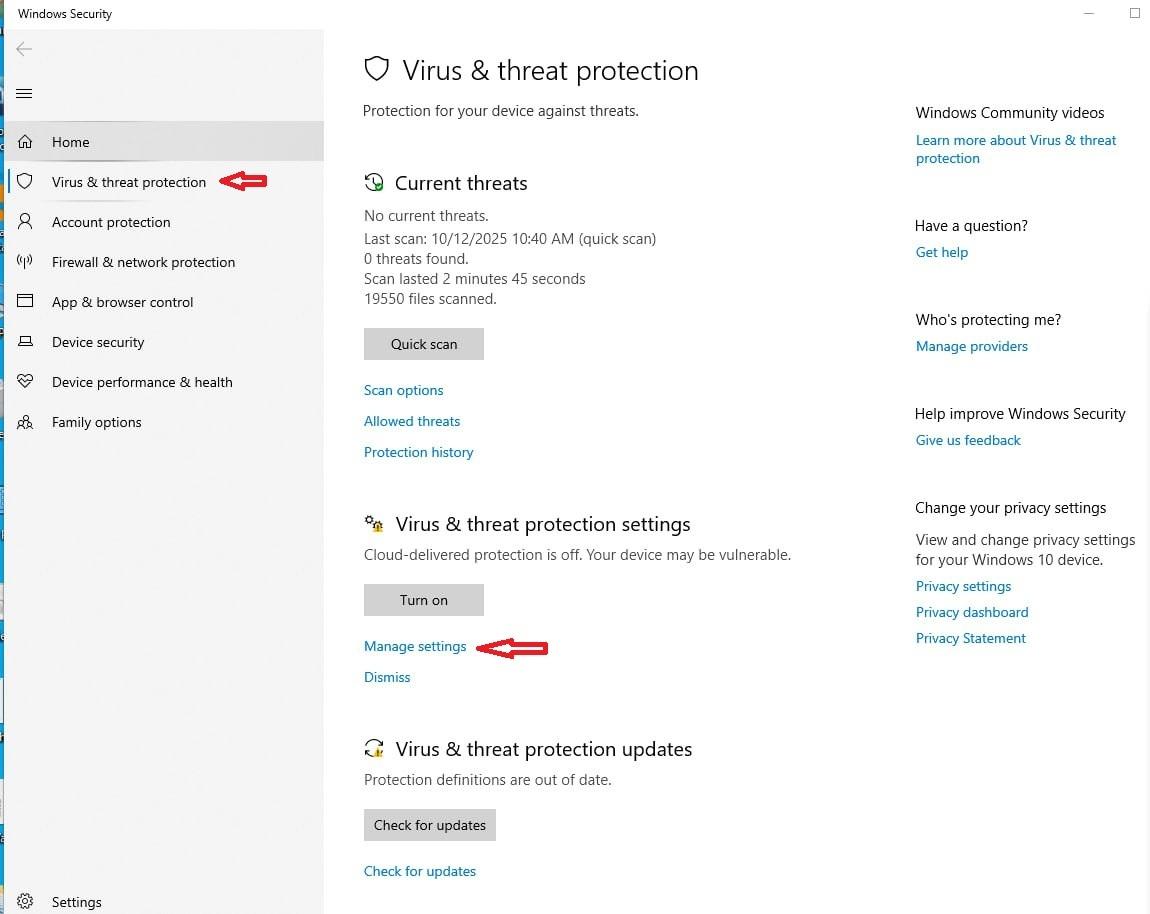Click the Virus & threat protection shield icon

(x=26, y=182)
